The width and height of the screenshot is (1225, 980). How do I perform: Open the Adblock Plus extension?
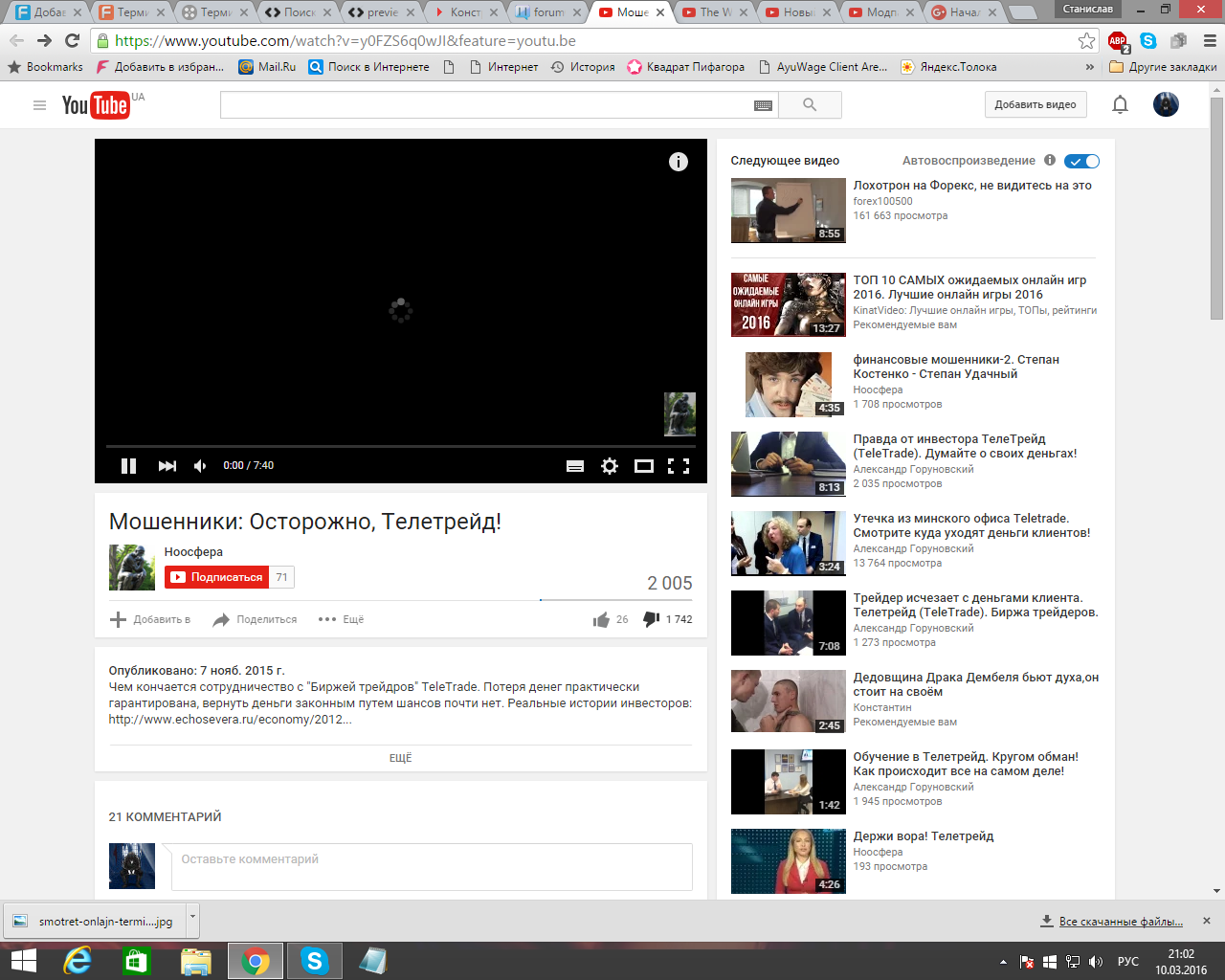pyautogui.click(x=1118, y=40)
